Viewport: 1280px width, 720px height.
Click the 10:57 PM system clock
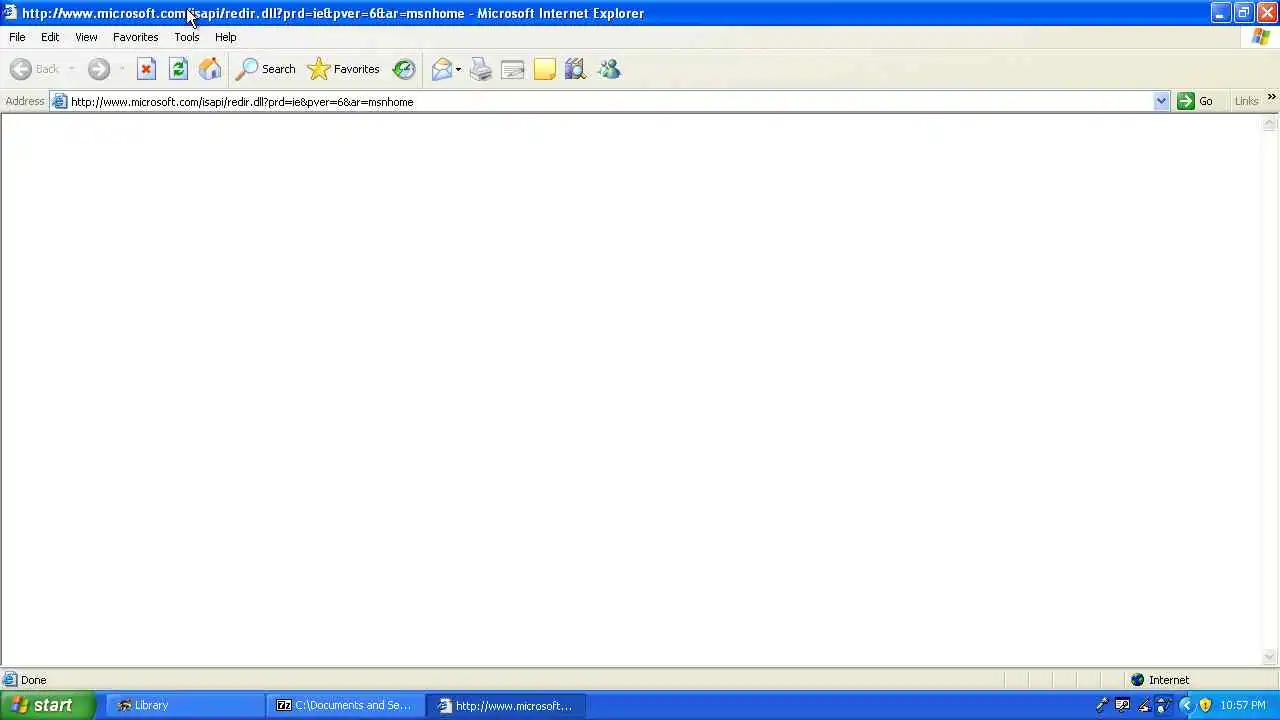point(1243,705)
